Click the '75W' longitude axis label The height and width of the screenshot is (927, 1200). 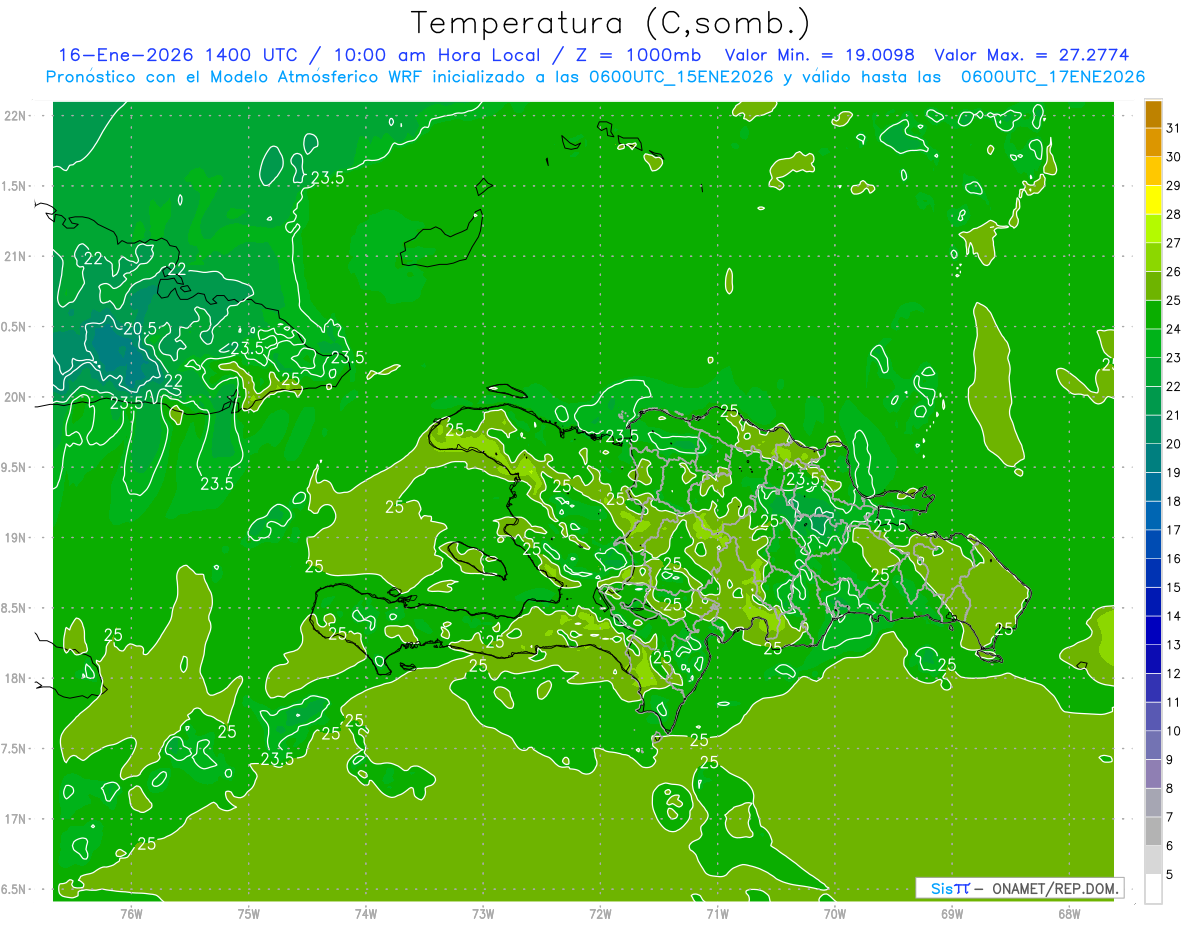(248, 913)
